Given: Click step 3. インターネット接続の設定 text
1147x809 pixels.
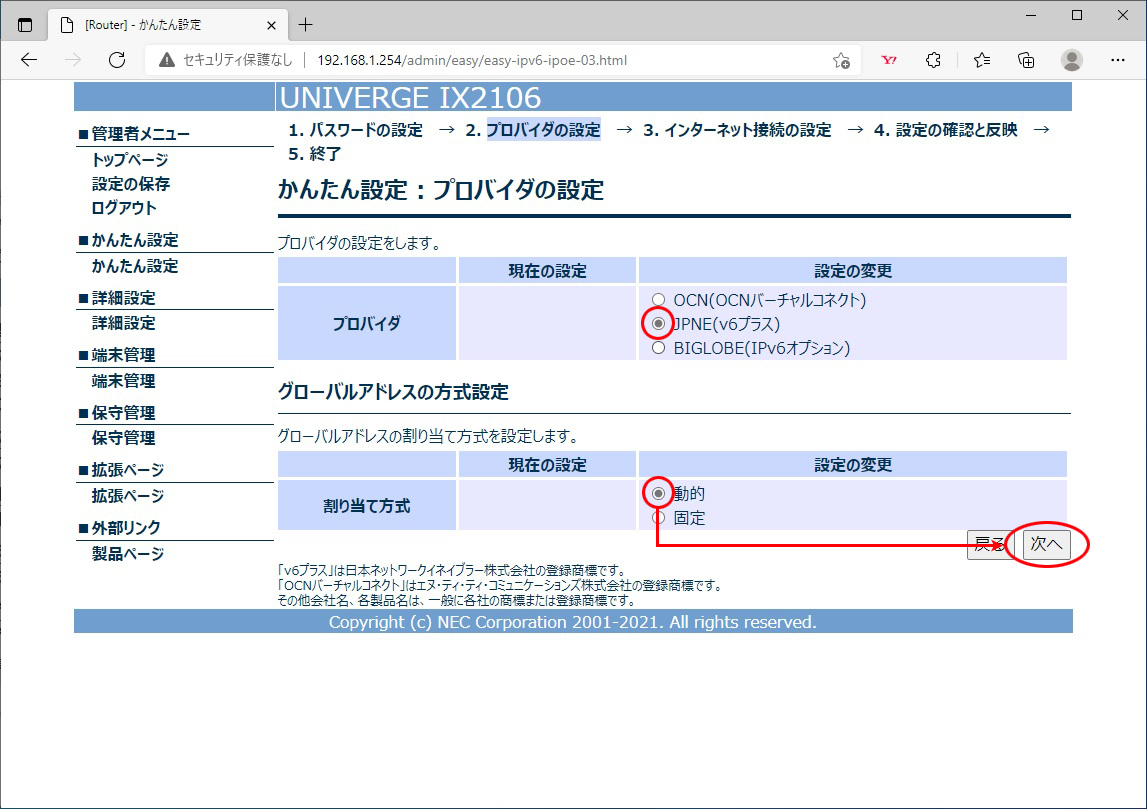Looking at the screenshot, I should click(x=737, y=130).
